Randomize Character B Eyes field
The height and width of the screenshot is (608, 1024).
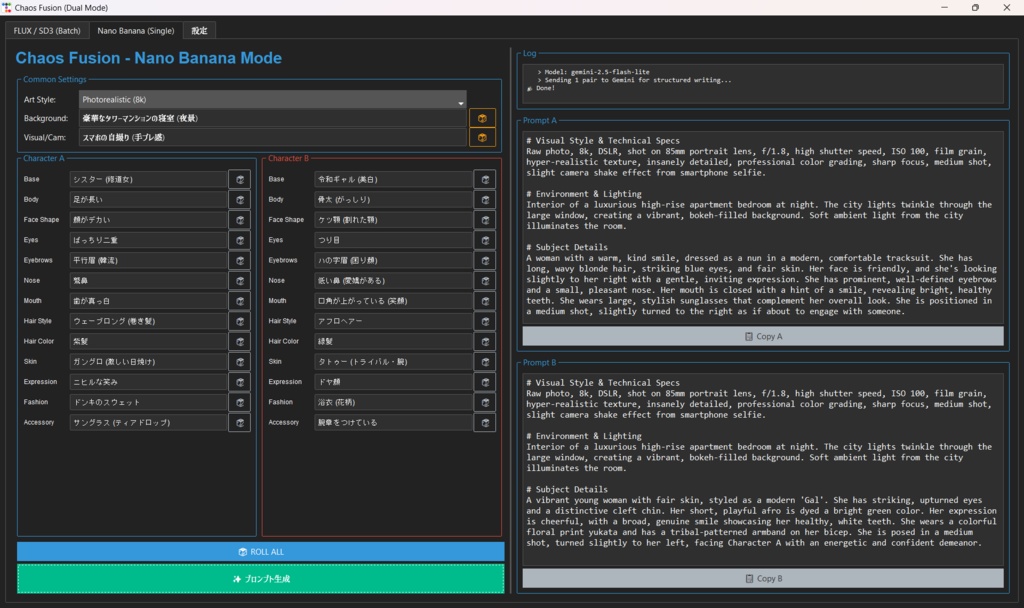485,240
